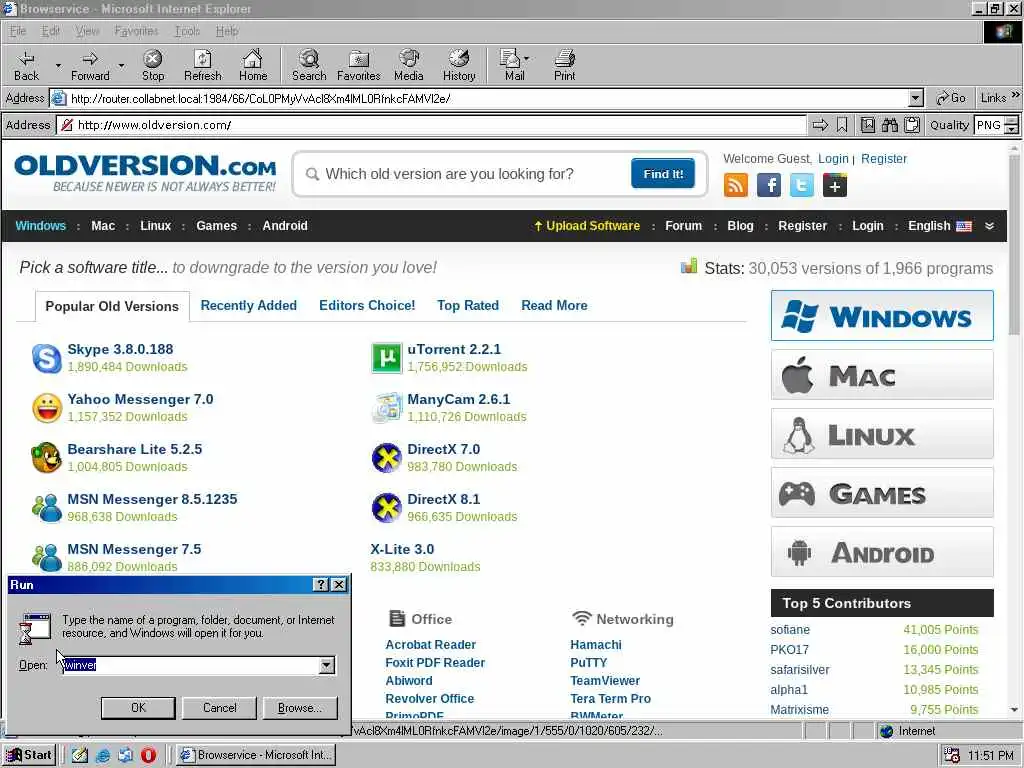Screen dimensions: 1024x768
Task: Open the Search toolbar icon
Action: pos(309,65)
